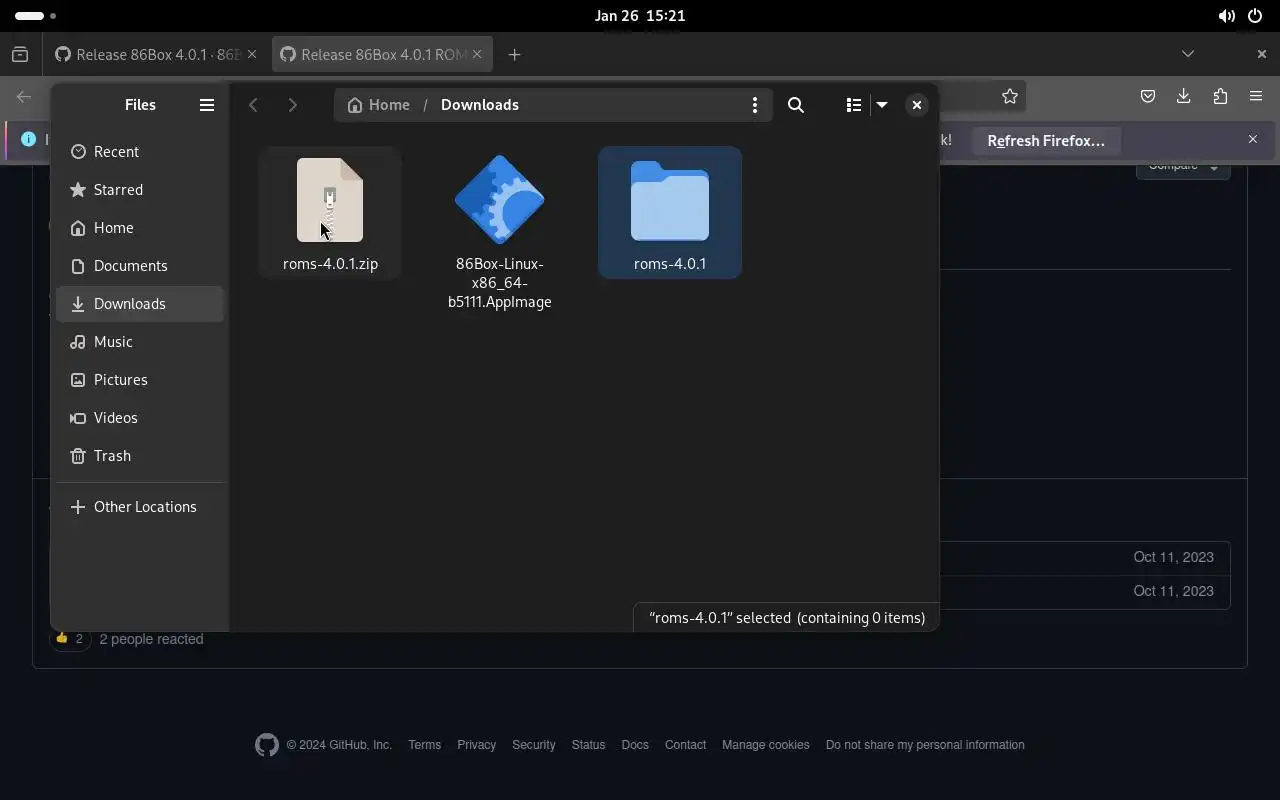This screenshot has height=800, width=1280.
Task: Close the first Firefox tab
Action: 252,55
